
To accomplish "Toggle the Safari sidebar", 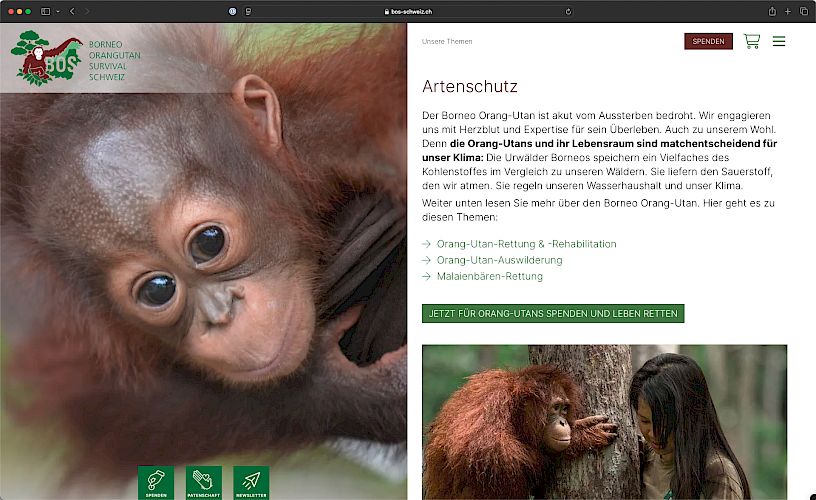I will point(45,11).
